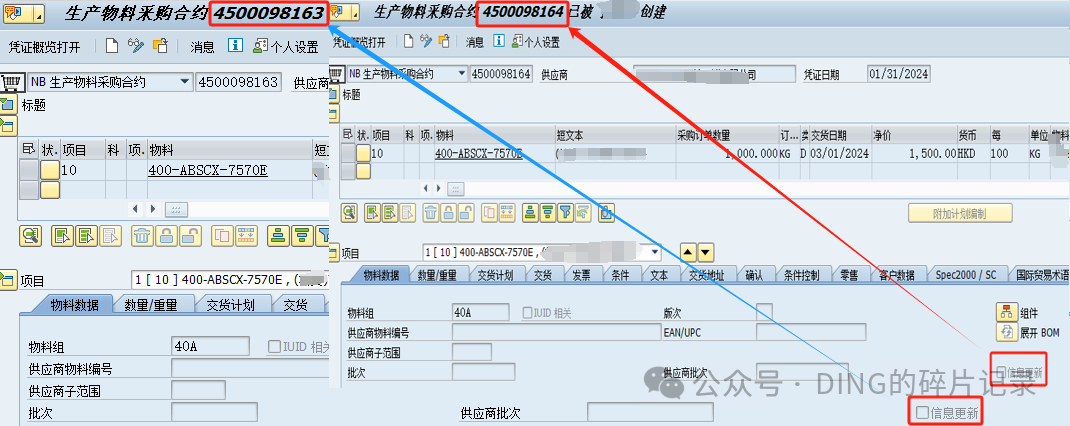Click delivery date cell 03/01/2024
Viewport: 1070px width, 426px height.
[x=839, y=154]
